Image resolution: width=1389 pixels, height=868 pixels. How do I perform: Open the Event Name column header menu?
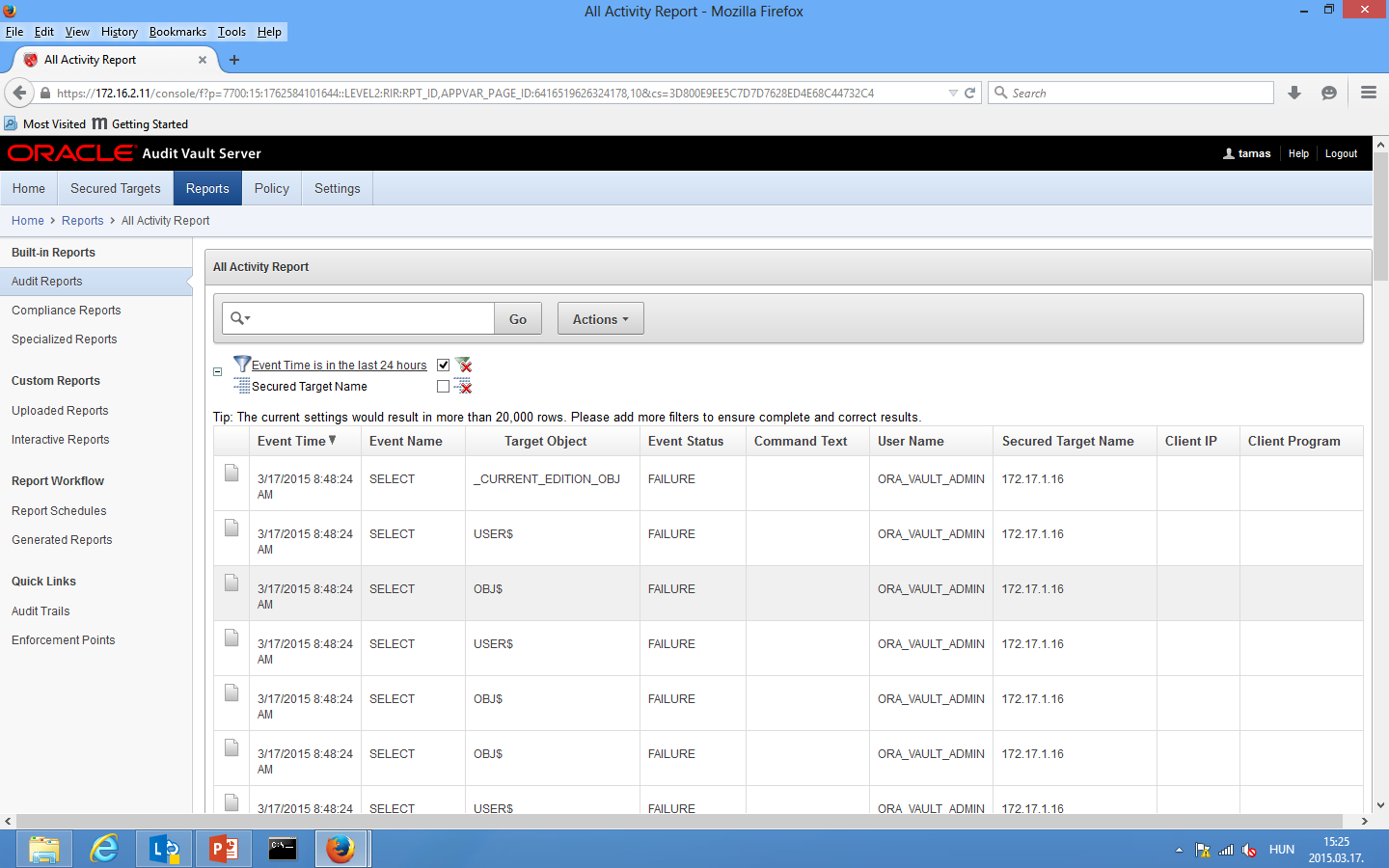pos(406,441)
